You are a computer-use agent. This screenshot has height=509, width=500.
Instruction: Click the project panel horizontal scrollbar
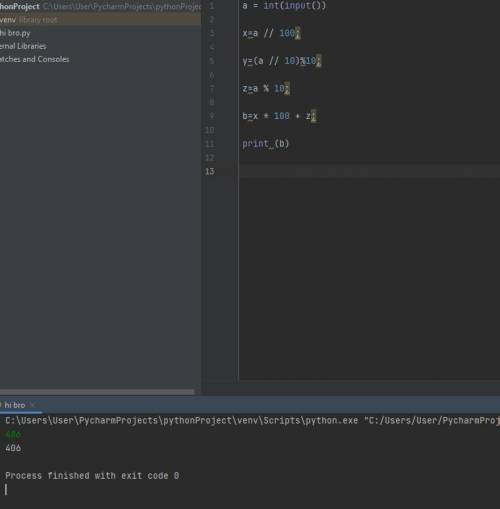click(x=97, y=392)
